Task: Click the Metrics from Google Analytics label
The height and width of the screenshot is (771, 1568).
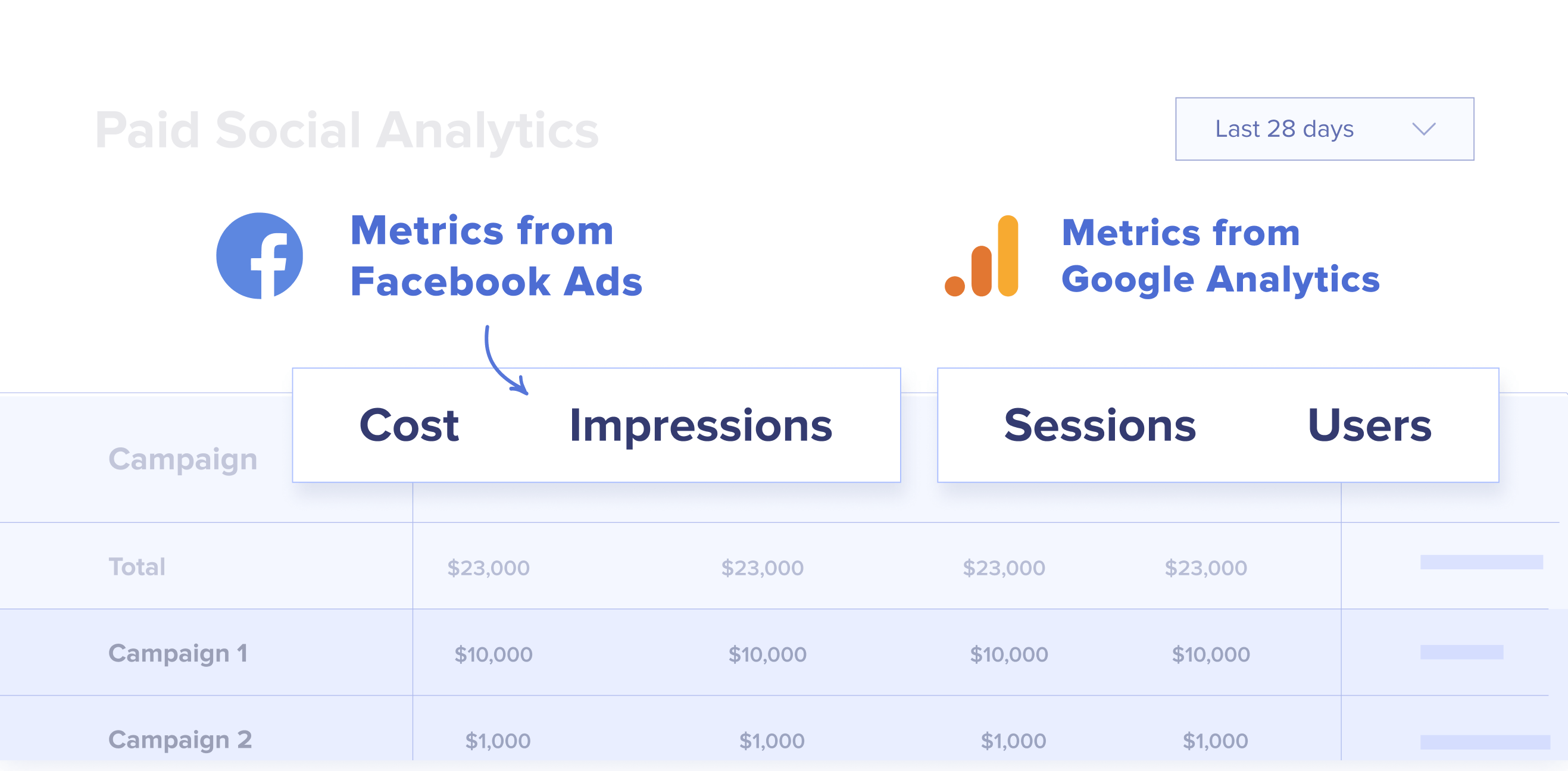Action: click(1220, 256)
